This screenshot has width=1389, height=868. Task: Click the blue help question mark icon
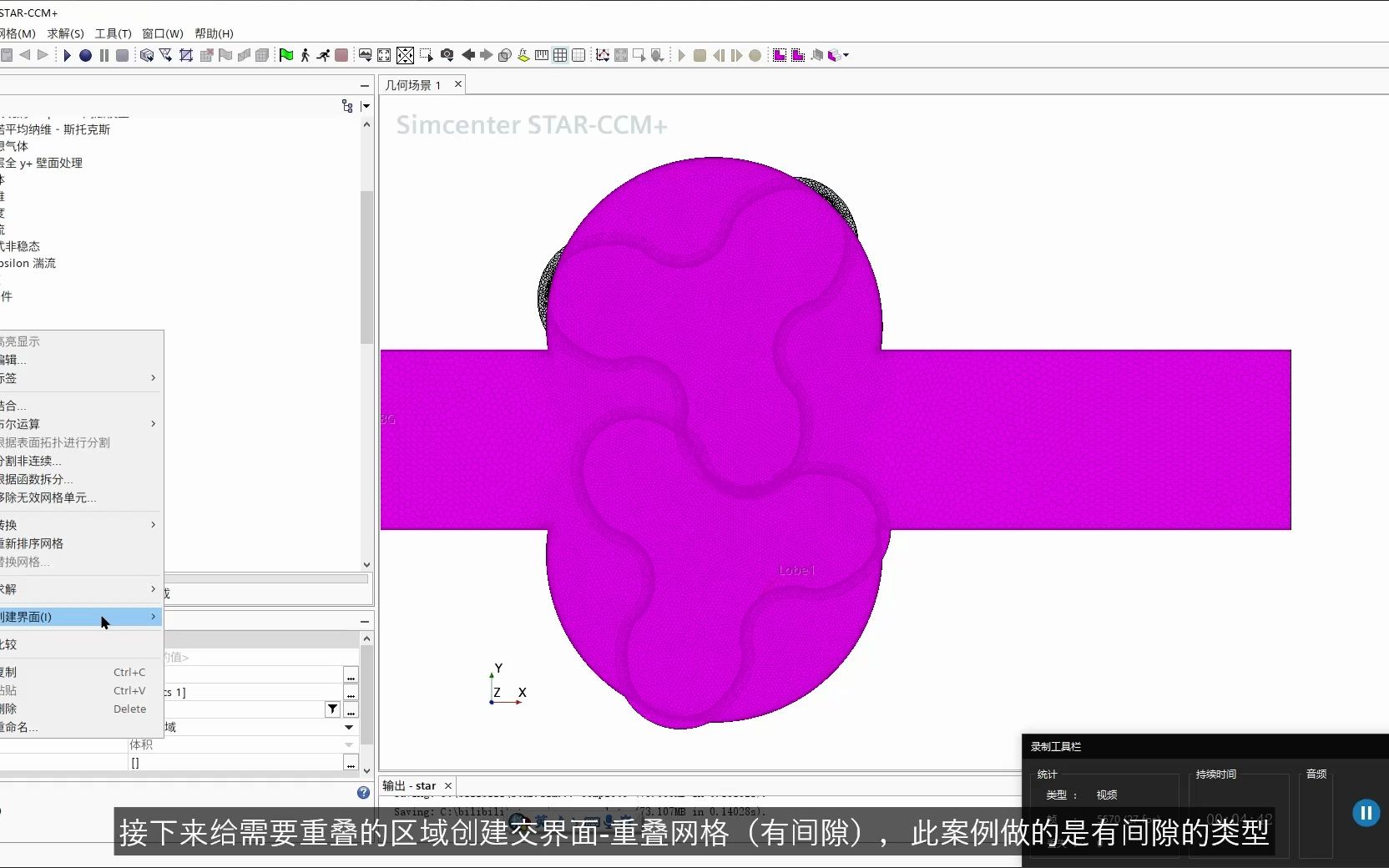coord(363,793)
